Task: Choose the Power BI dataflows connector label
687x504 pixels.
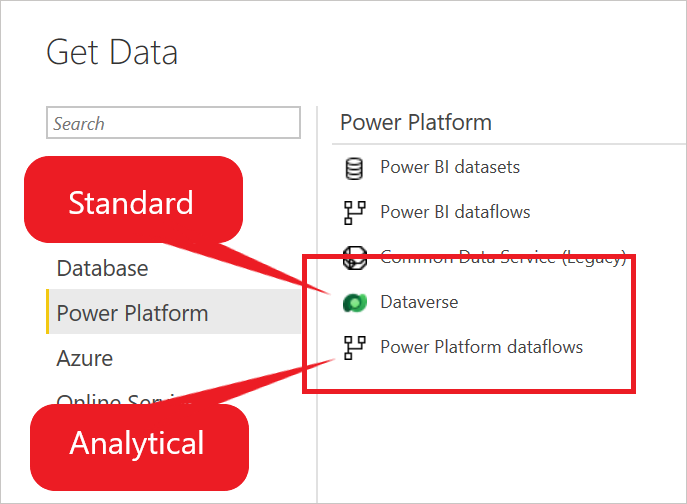Action: click(x=455, y=212)
